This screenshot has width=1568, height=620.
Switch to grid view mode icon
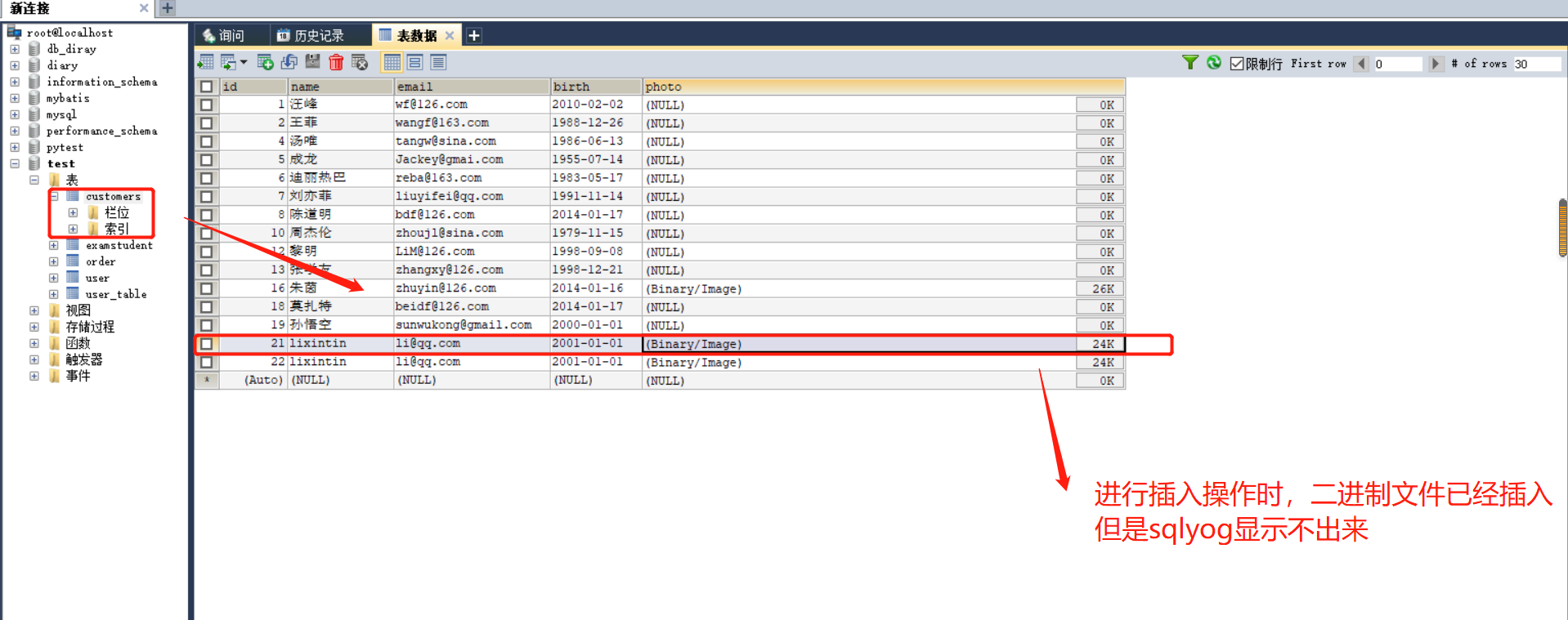coord(392,62)
